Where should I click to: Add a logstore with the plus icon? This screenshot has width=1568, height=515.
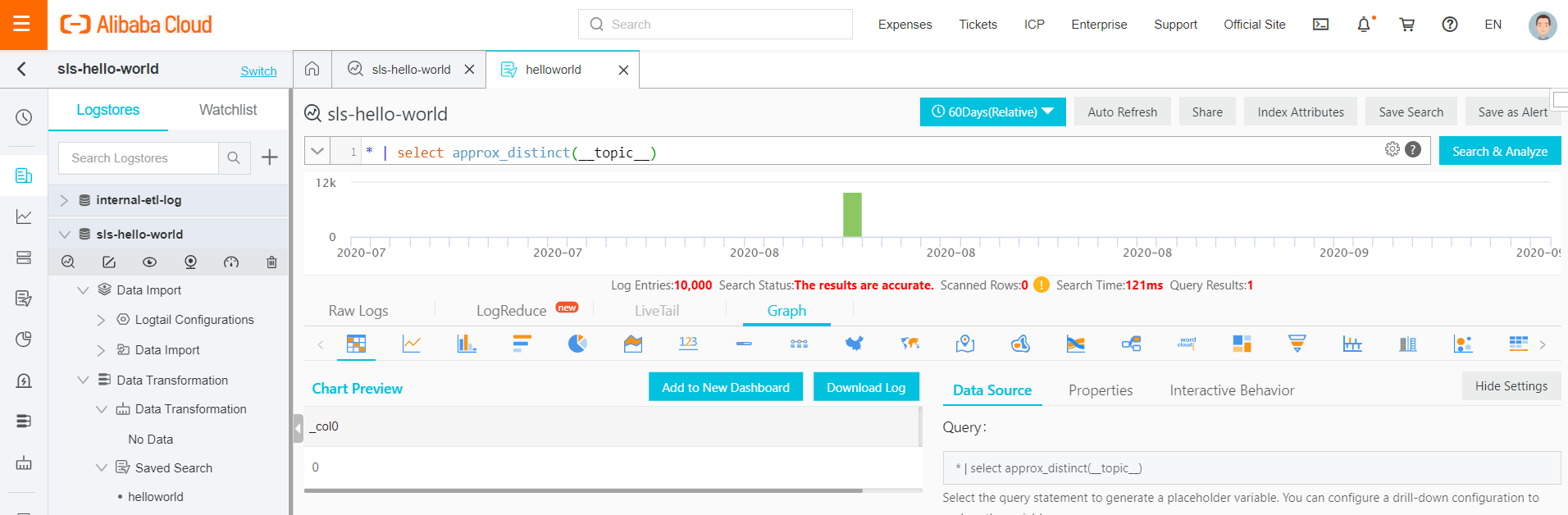(x=270, y=157)
